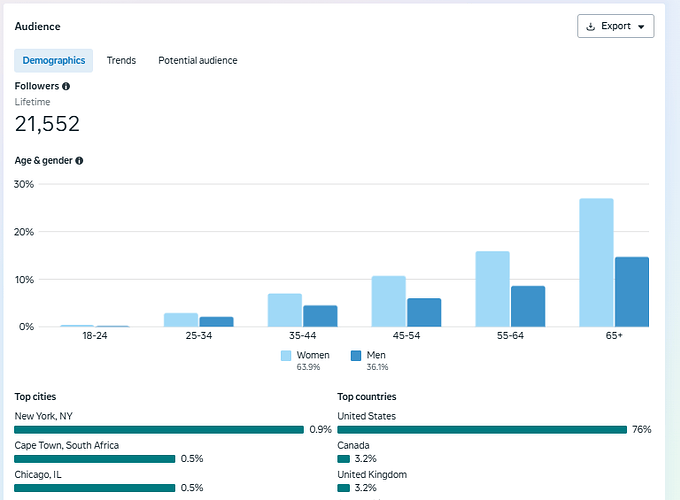Click the Men bar for age 45-54
This screenshot has width=680, height=500.
tap(424, 312)
